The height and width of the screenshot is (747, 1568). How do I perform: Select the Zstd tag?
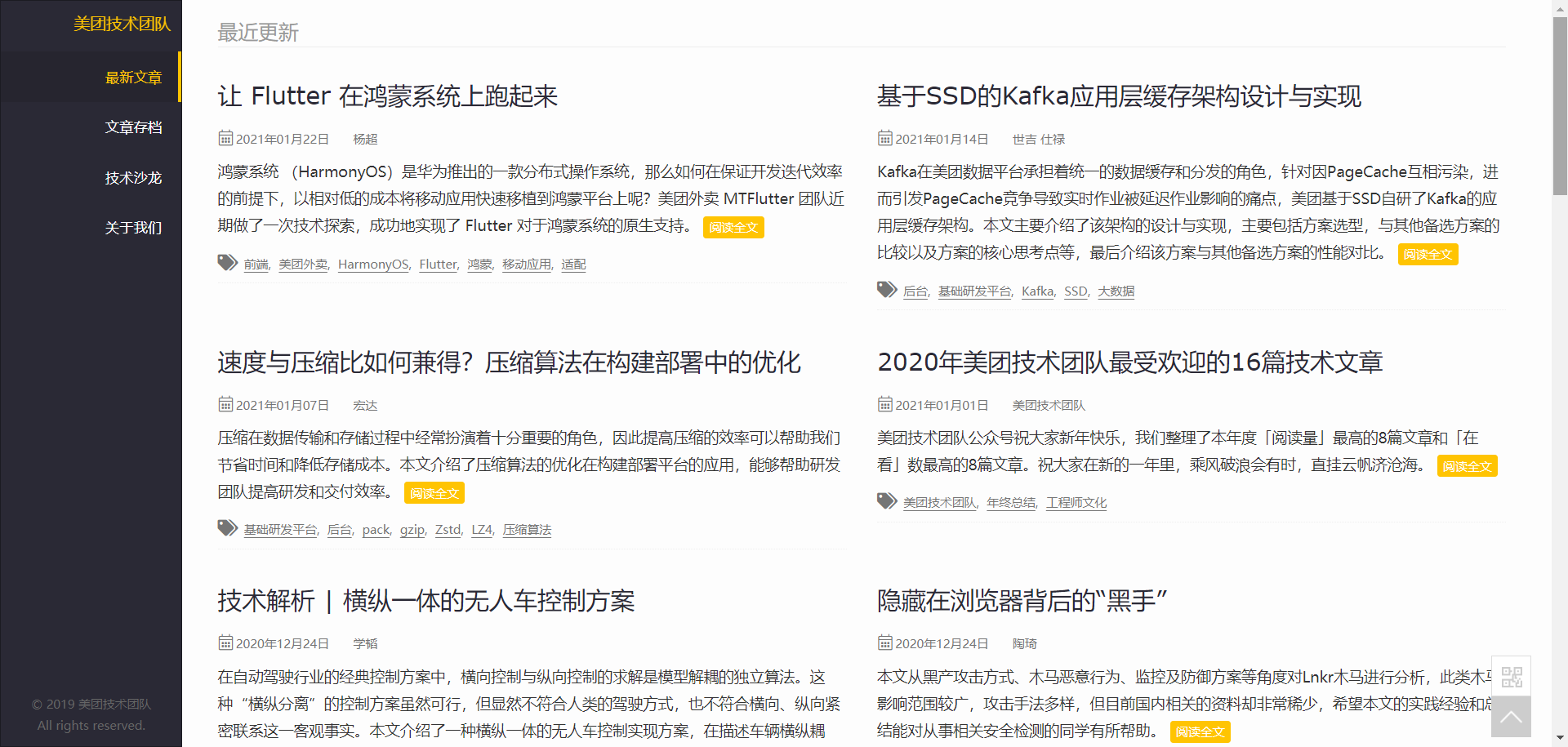click(x=448, y=530)
